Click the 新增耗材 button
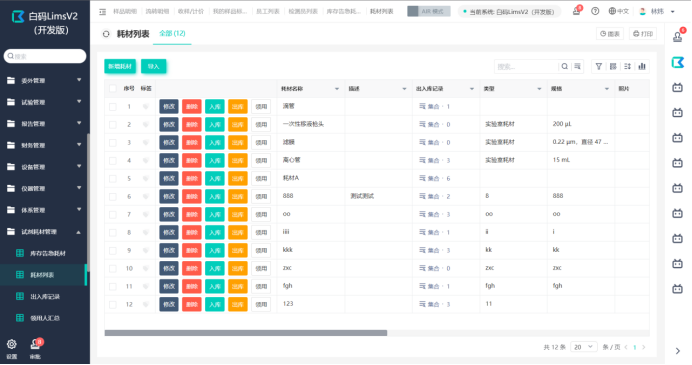Screen dimensions: 692x365 (120, 66)
